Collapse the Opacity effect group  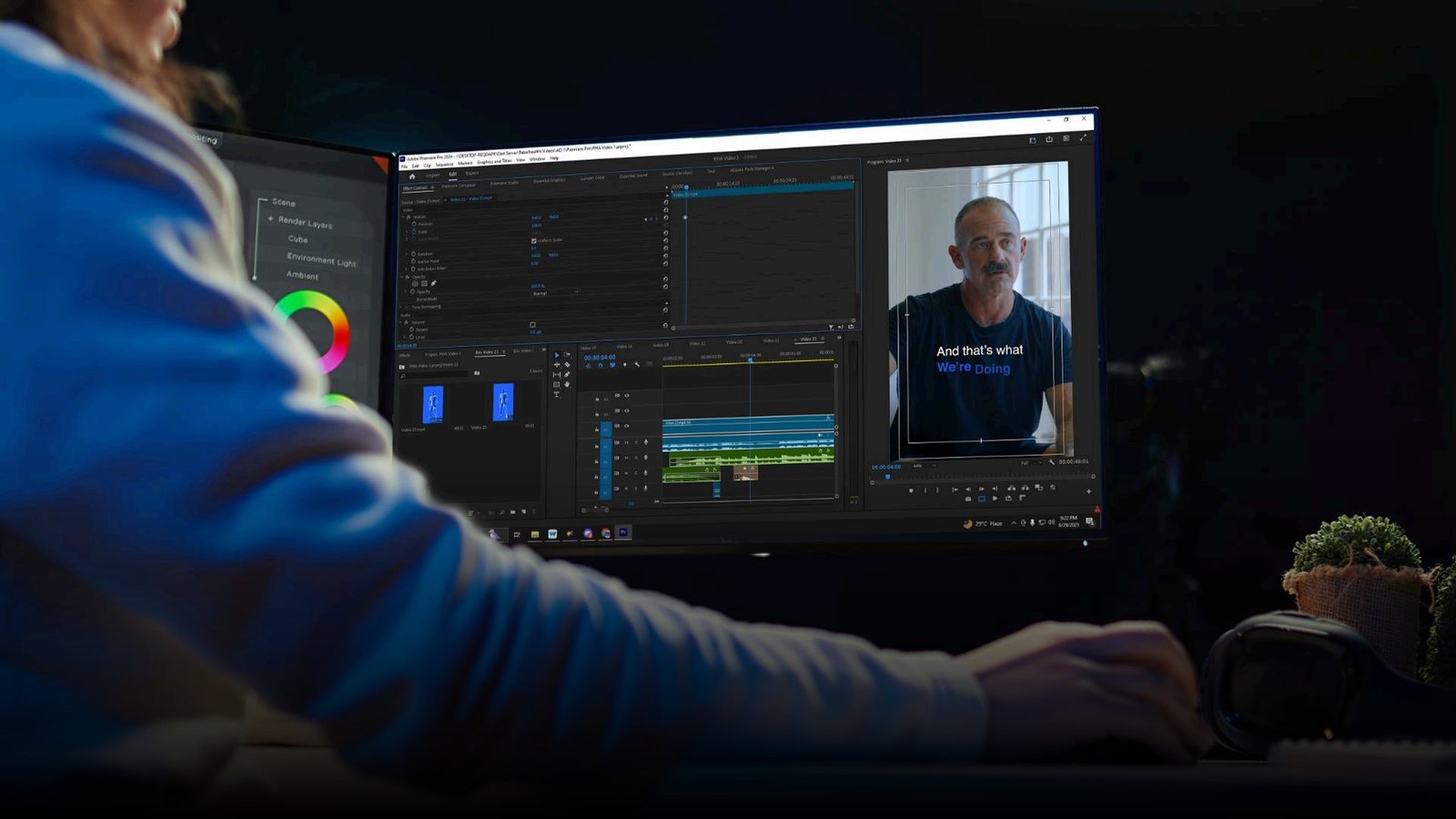coord(401,277)
